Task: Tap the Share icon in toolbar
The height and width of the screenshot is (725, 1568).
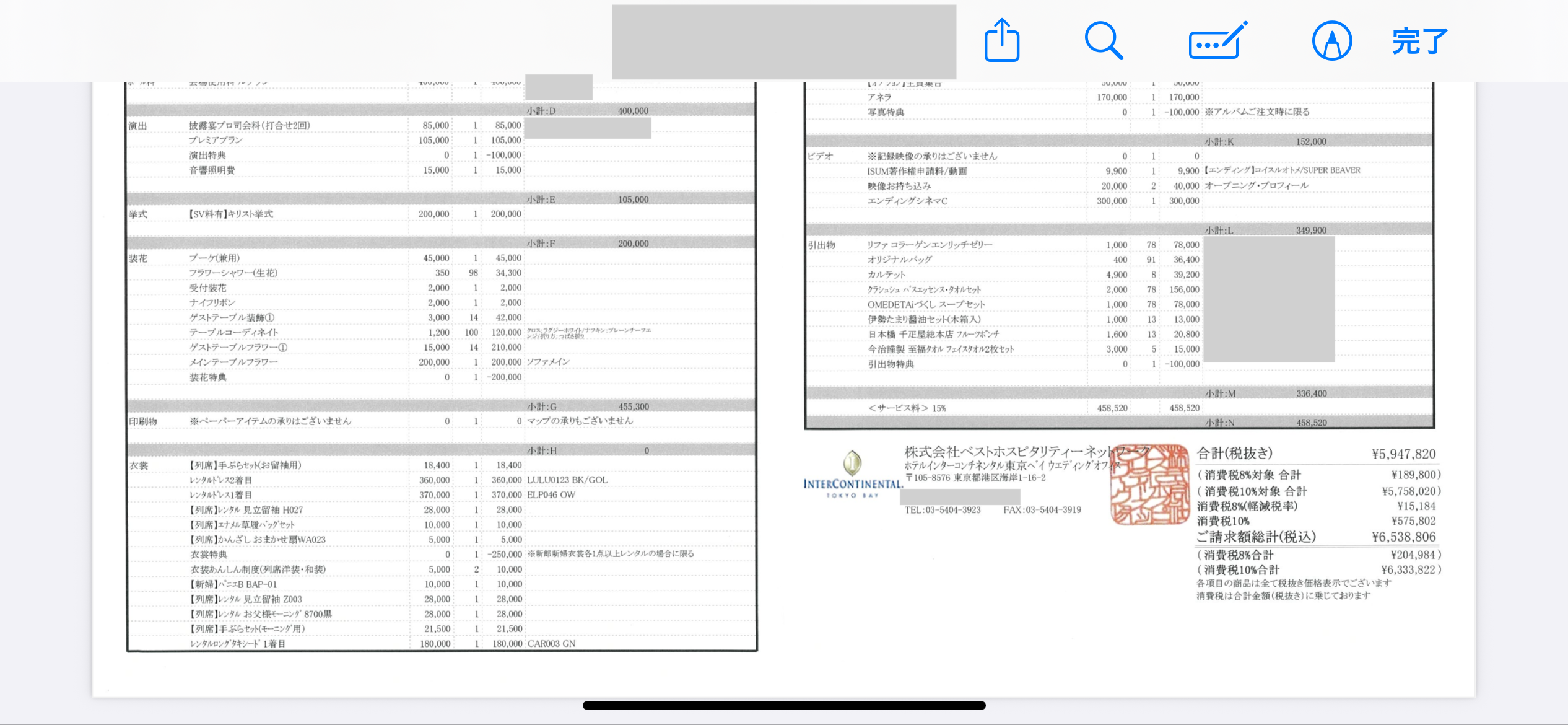Action: tap(1001, 41)
